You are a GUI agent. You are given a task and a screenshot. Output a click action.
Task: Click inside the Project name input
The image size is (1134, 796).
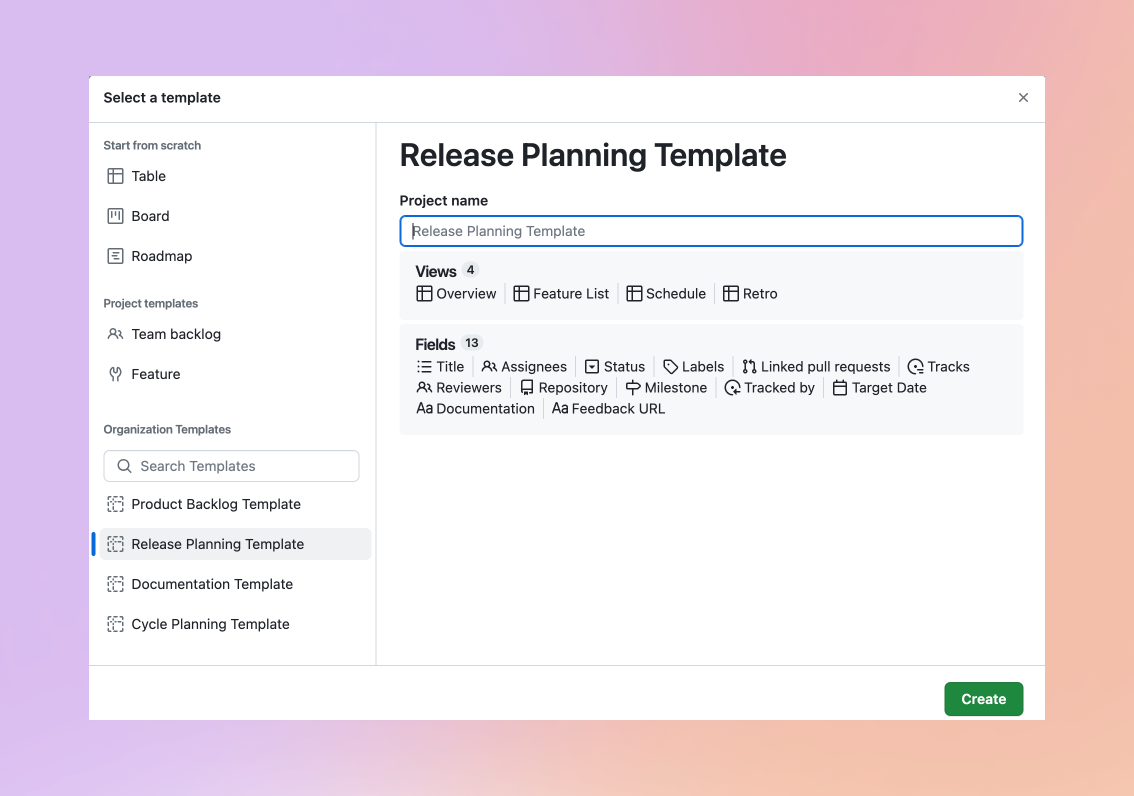[x=710, y=231]
